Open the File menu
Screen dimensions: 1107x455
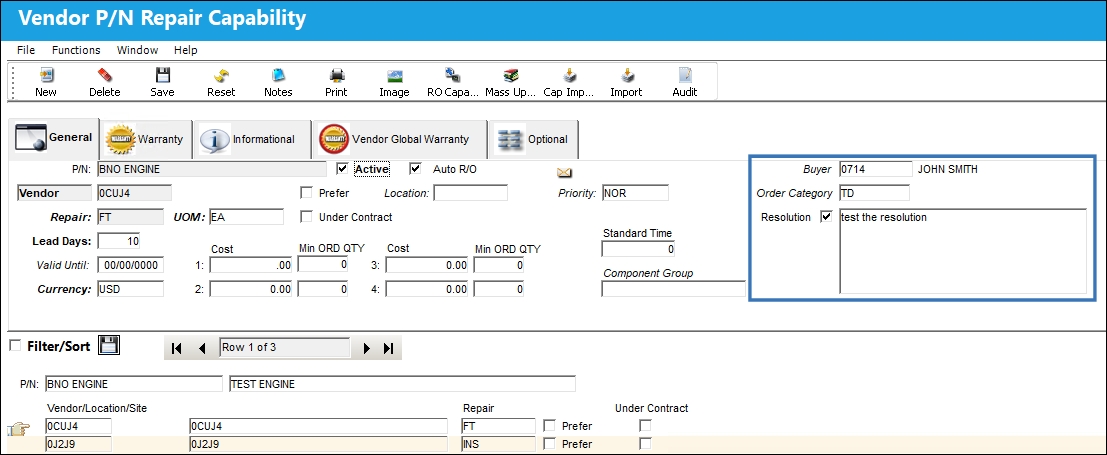pyautogui.click(x=25, y=50)
